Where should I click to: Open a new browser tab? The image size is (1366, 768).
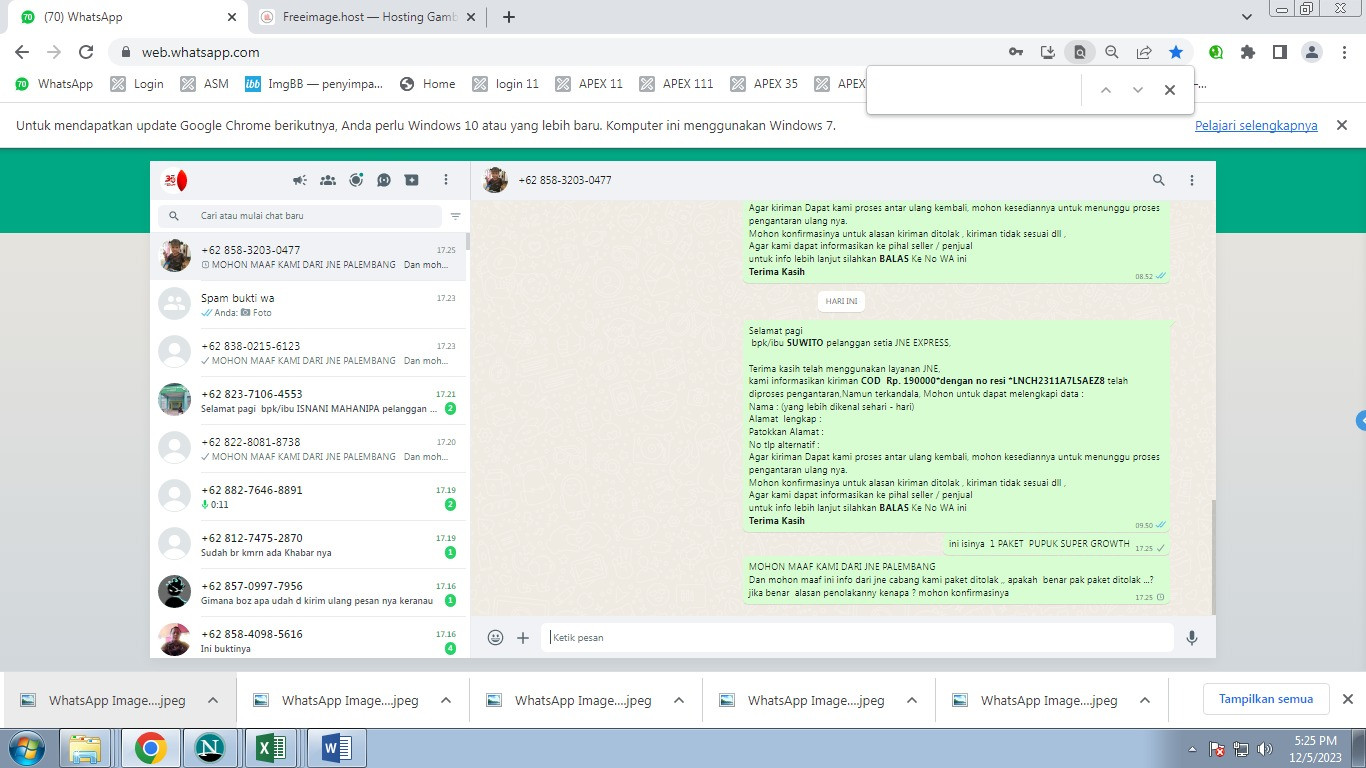point(509,17)
